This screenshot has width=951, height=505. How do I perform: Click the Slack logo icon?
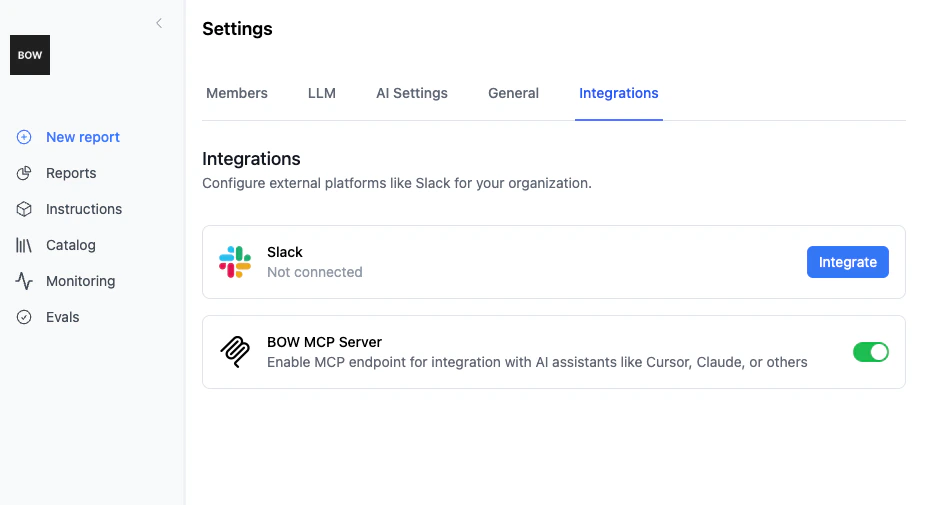pyautogui.click(x=235, y=262)
